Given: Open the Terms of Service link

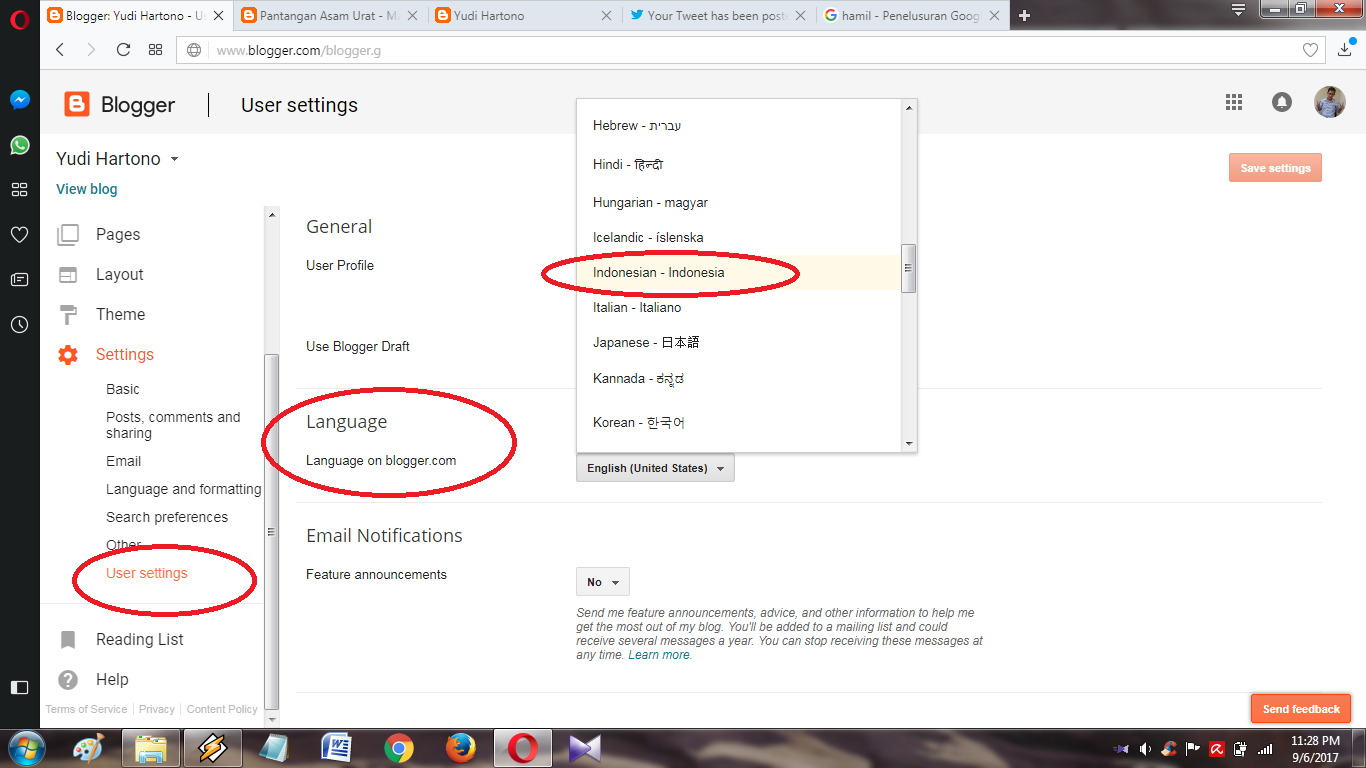Looking at the screenshot, I should pyautogui.click(x=86, y=709).
